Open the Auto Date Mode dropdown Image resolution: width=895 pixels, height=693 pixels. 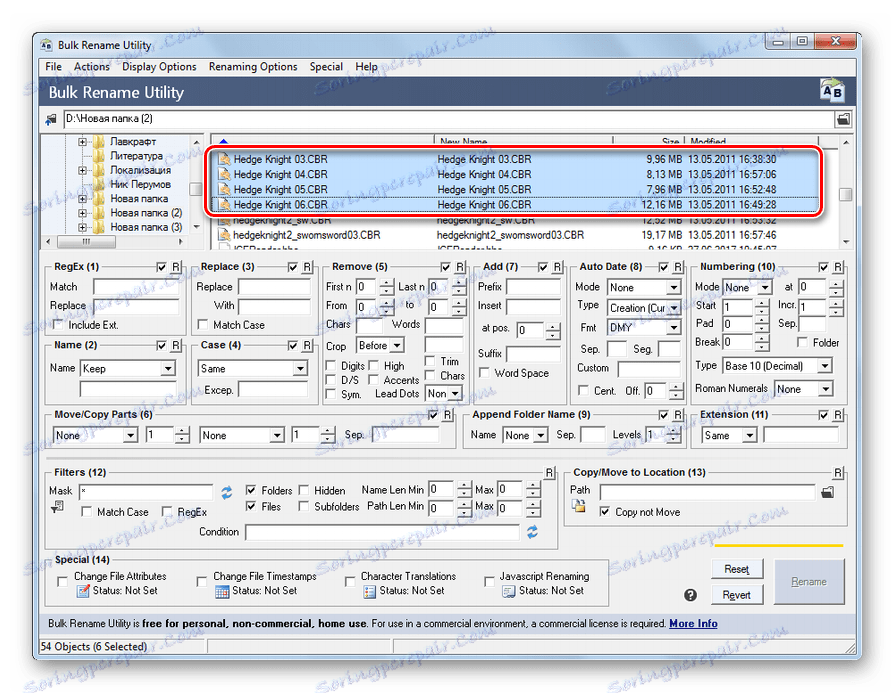[x=674, y=287]
